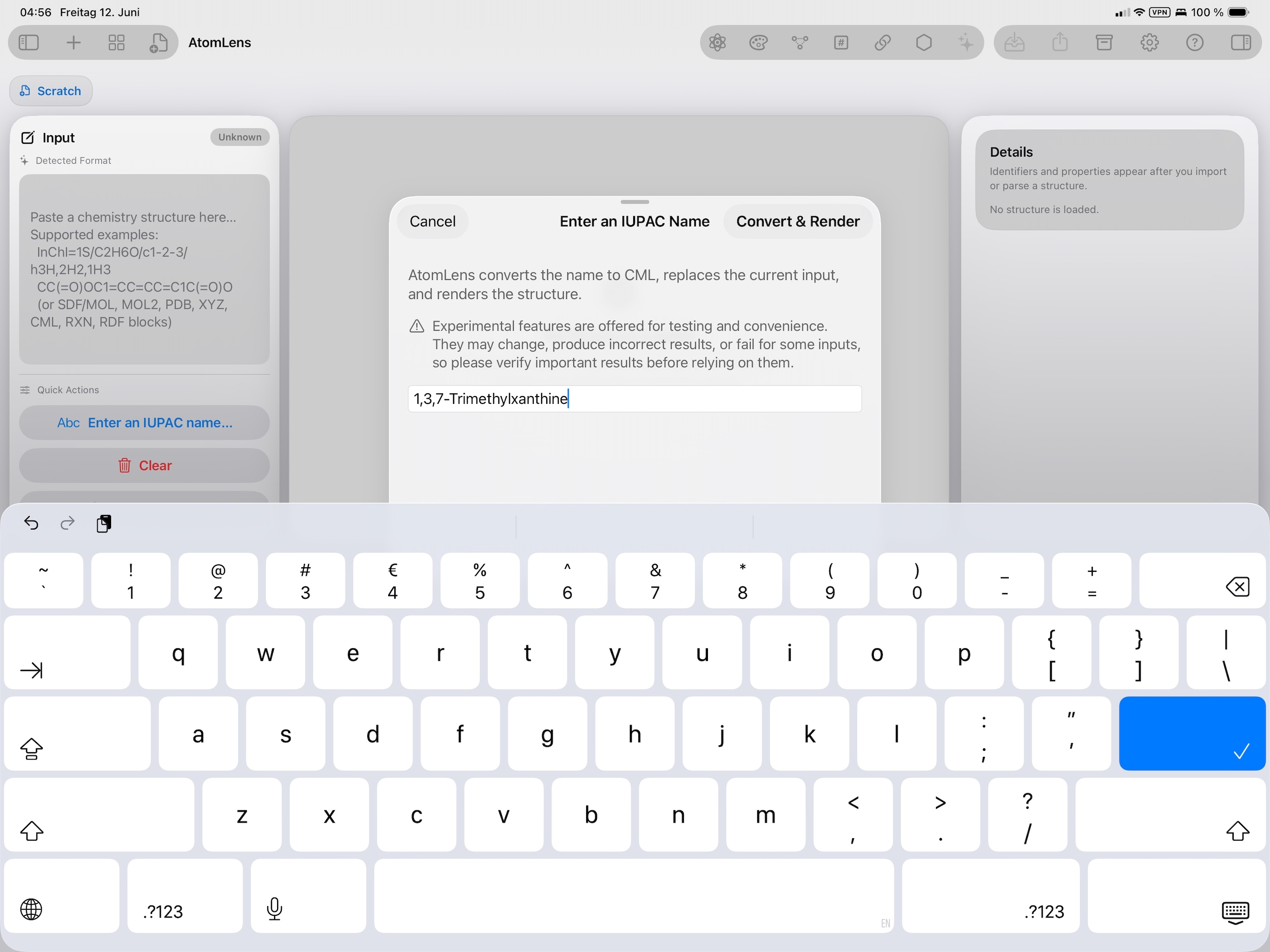This screenshot has height=952, width=1270.
Task: Click Convert & Render
Action: click(798, 221)
